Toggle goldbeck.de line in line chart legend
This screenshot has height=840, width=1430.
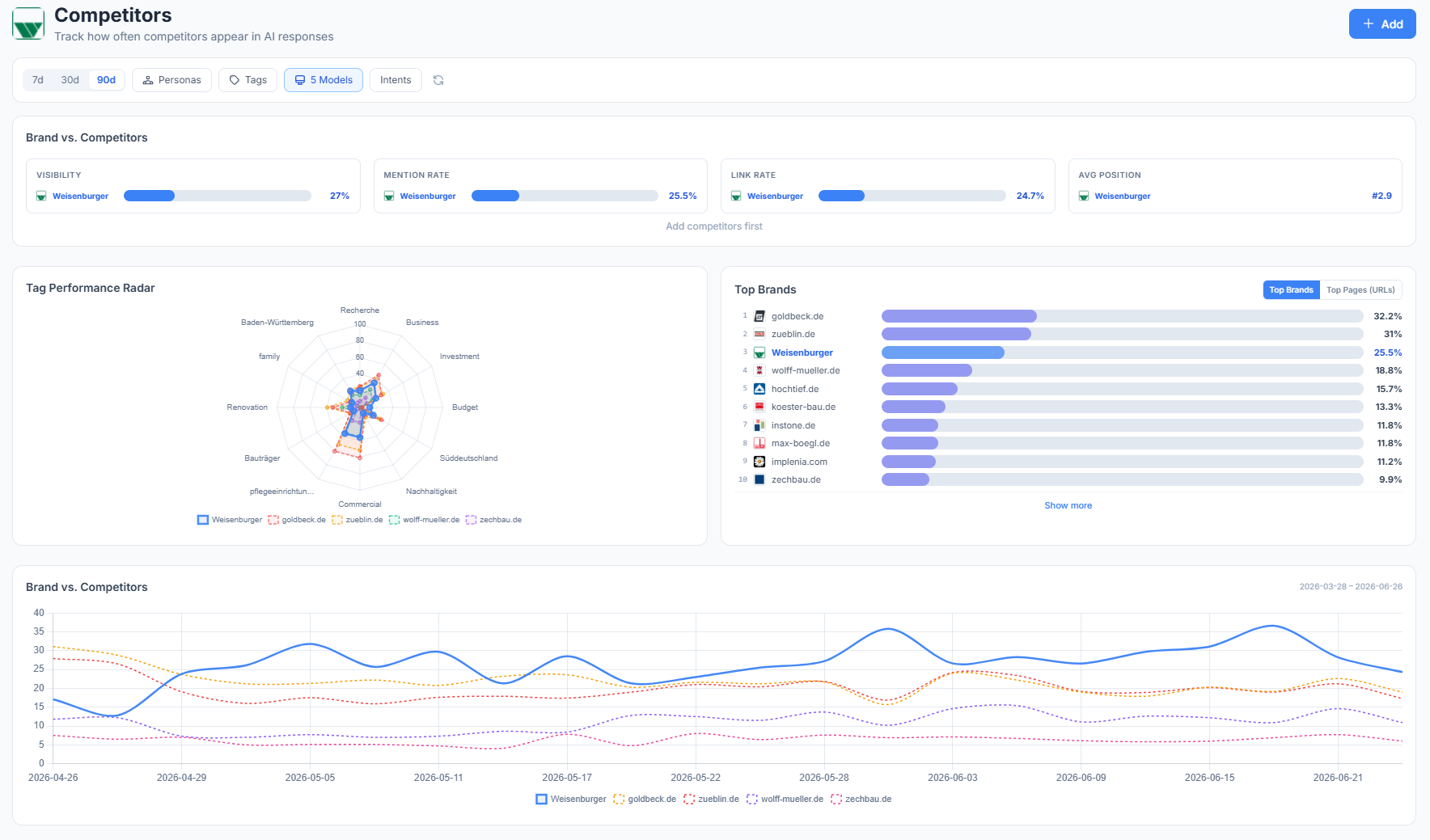click(x=645, y=799)
